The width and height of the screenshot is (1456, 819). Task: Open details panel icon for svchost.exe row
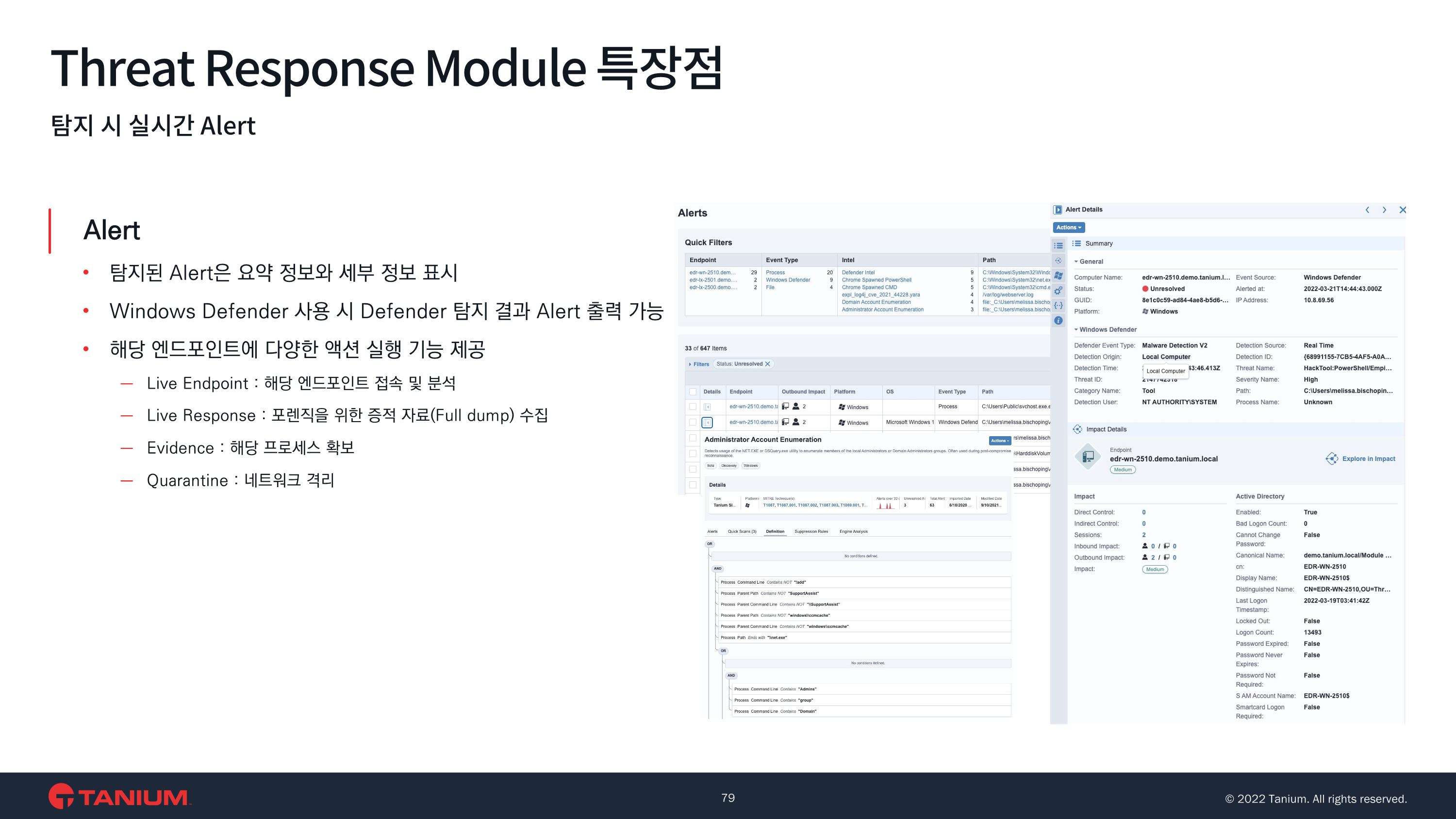coord(707,407)
